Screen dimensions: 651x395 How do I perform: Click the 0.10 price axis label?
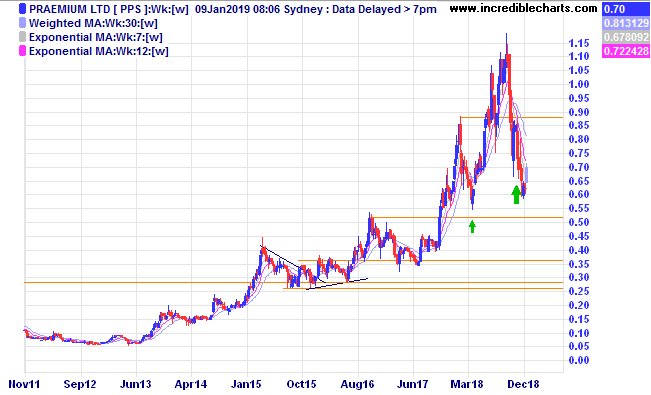(x=579, y=333)
